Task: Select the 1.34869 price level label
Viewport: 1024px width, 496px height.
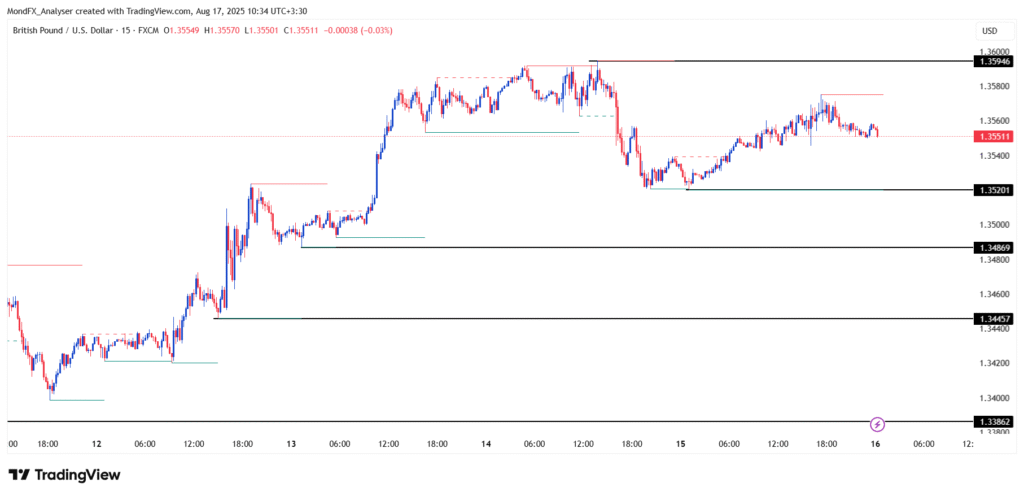Action: pos(996,247)
